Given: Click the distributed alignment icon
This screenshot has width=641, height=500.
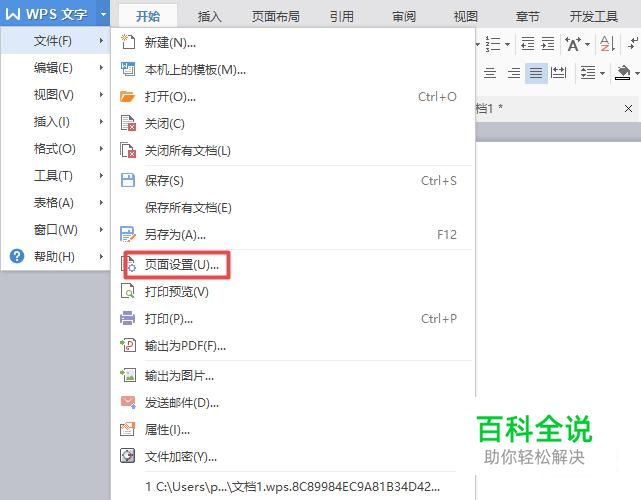Looking at the screenshot, I should (x=558, y=73).
